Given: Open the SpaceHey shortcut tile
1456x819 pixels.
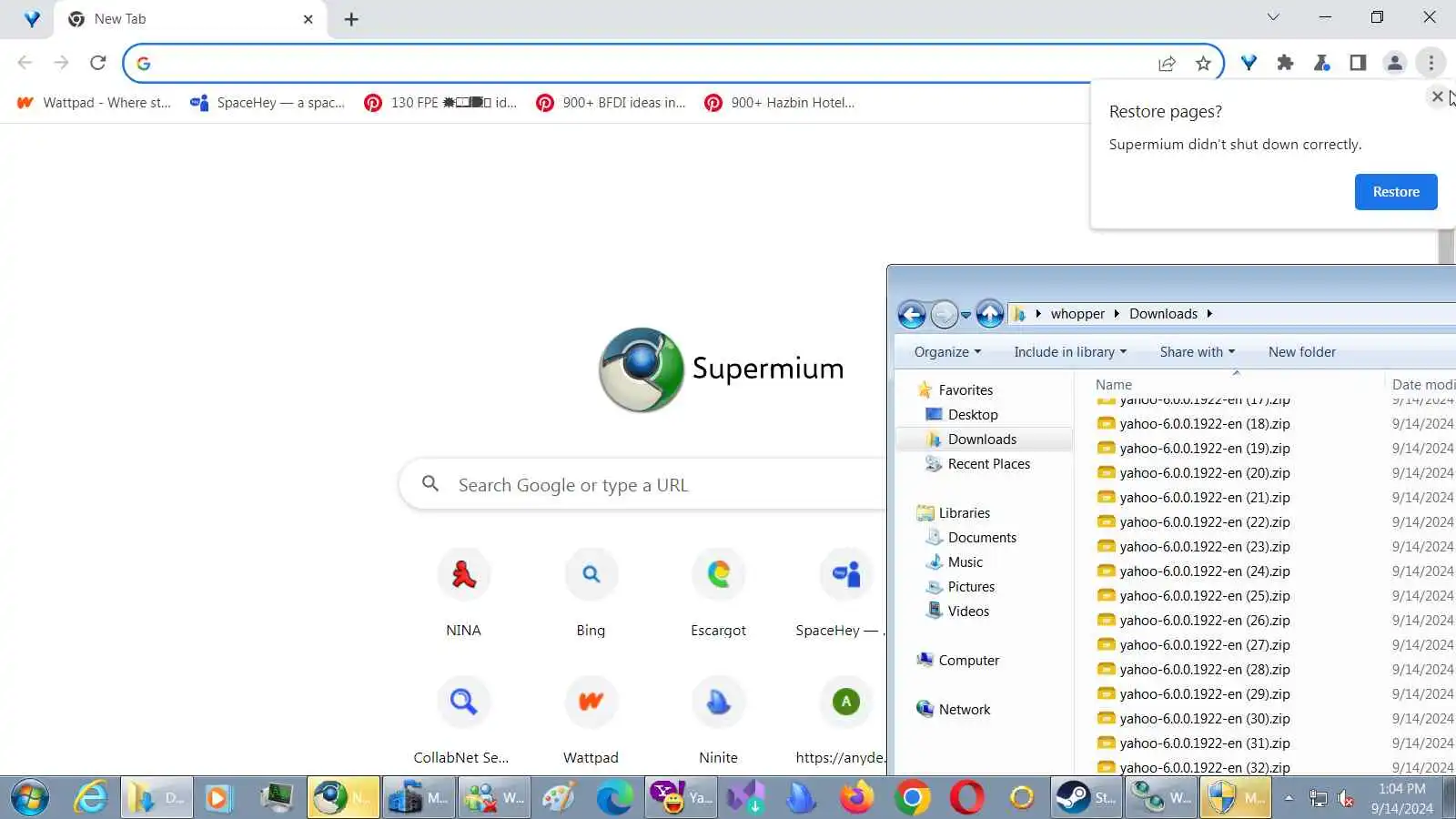Looking at the screenshot, I should tap(842, 593).
